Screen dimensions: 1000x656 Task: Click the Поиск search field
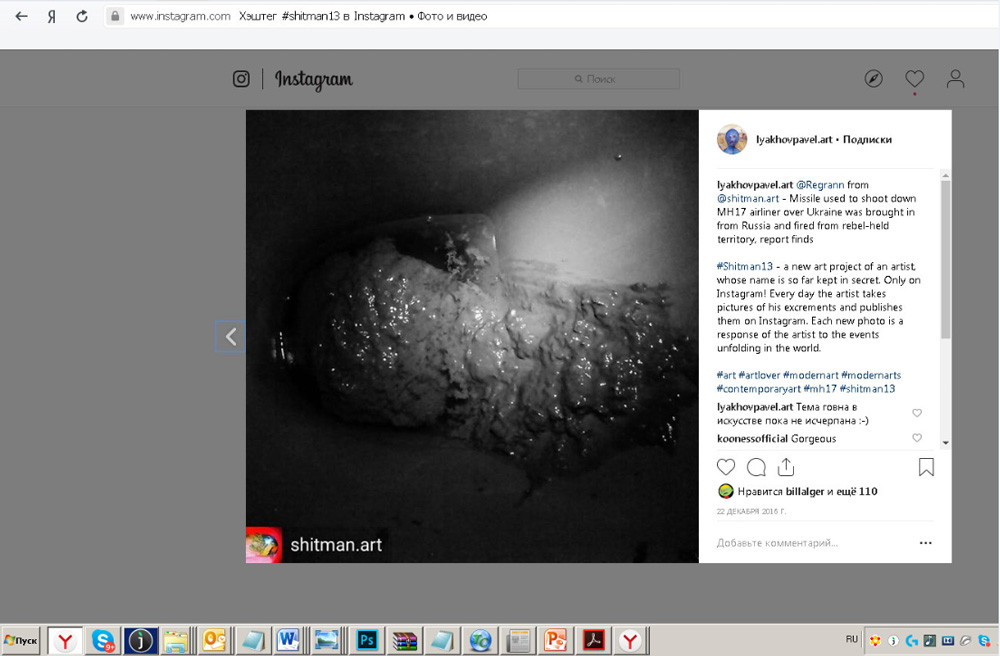click(598, 79)
